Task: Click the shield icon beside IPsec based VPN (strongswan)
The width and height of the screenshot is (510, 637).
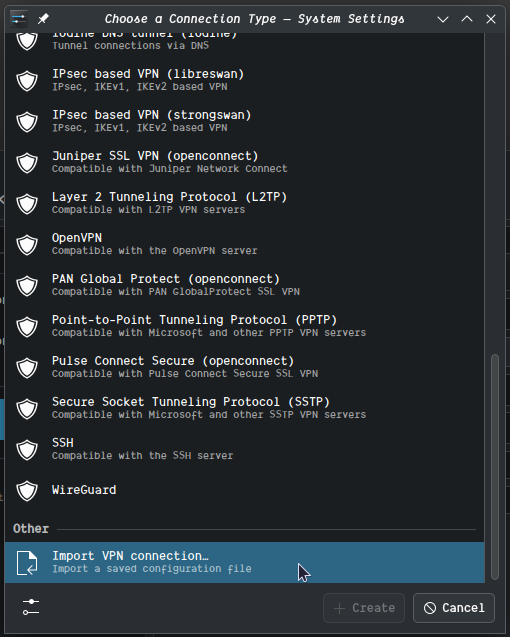Action: [x=27, y=121]
